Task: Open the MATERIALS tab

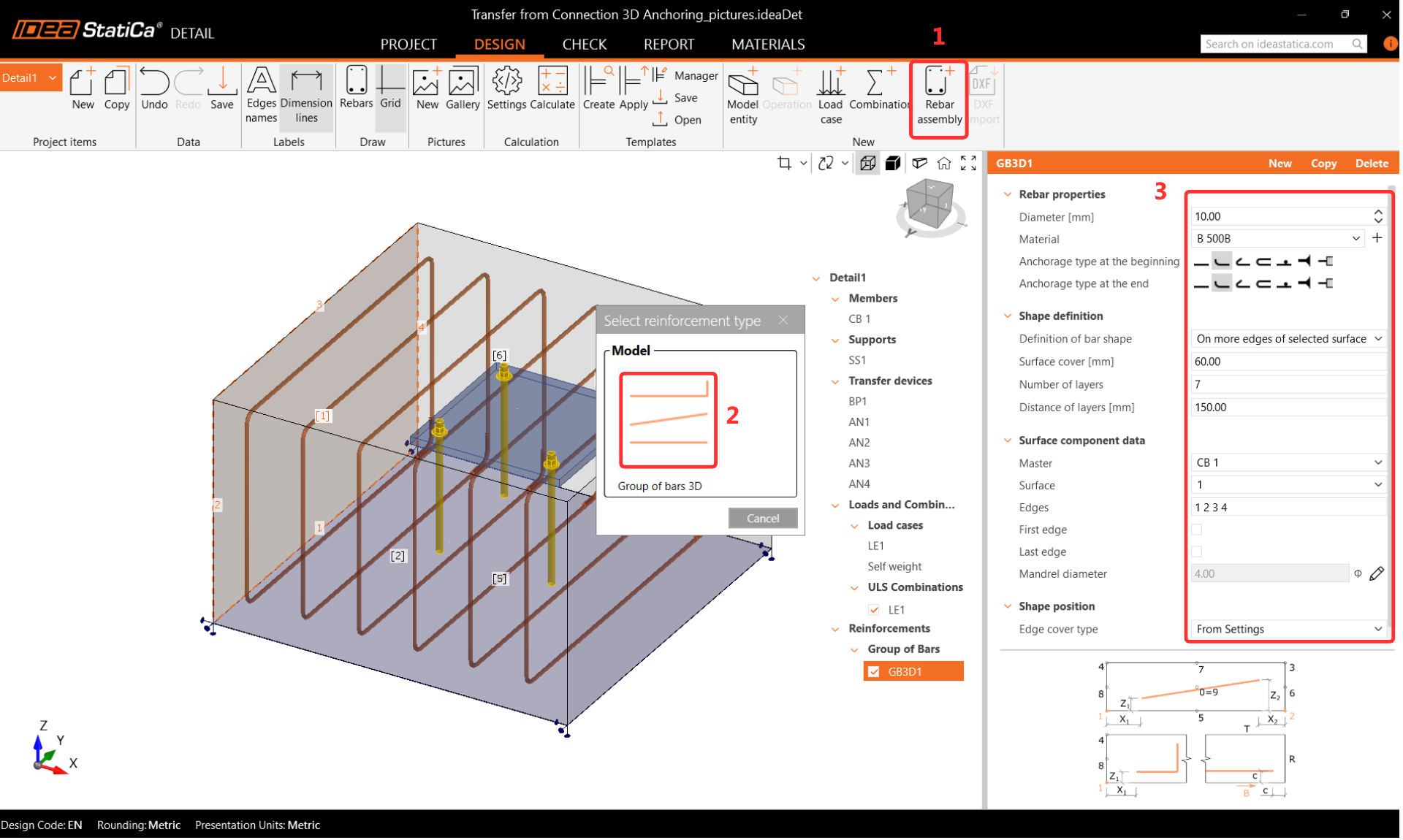Action: (x=767, y=44)
